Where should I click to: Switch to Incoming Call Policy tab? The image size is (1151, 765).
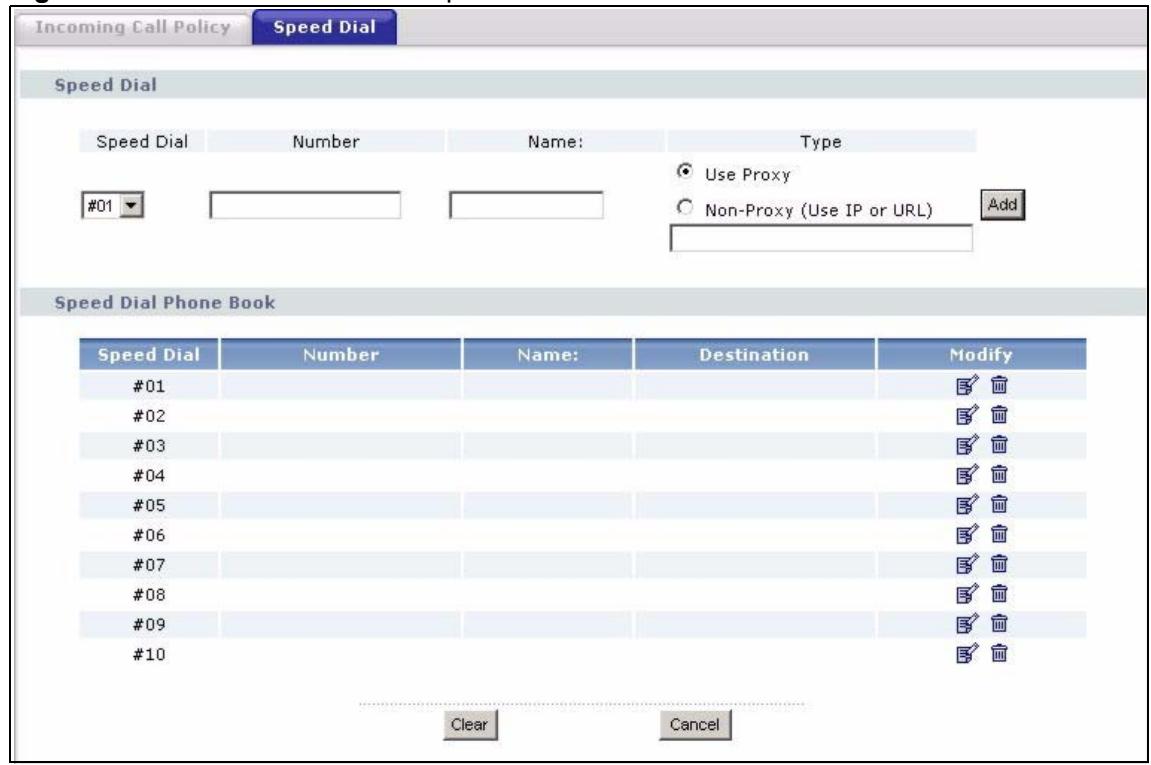click(x=133, y=27)
